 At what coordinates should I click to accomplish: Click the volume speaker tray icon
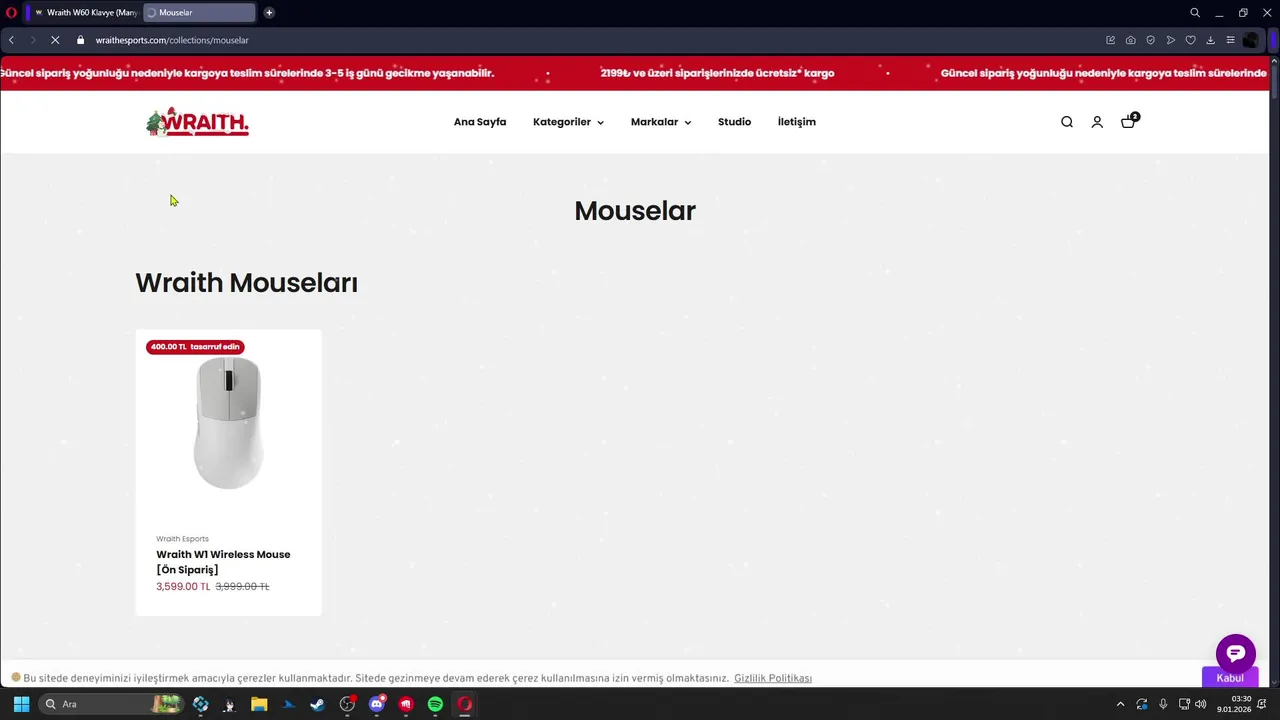[x=1200, y=704]
